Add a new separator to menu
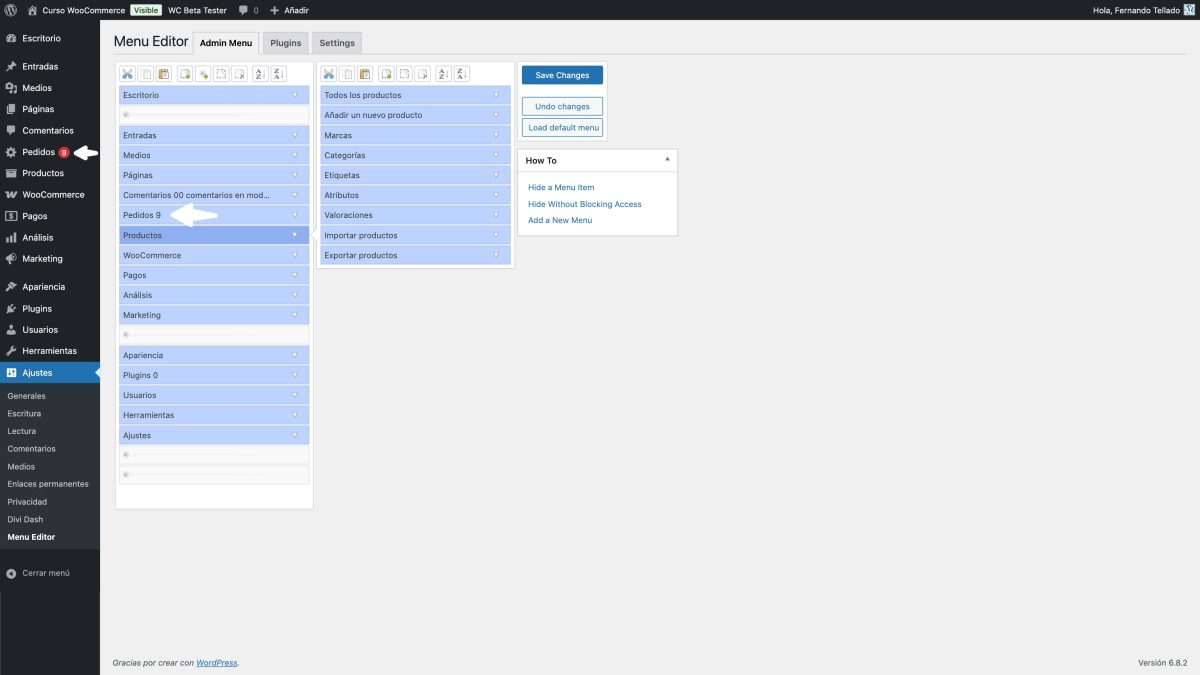Viewport: 1200px width, 675px height. point(203,74)
